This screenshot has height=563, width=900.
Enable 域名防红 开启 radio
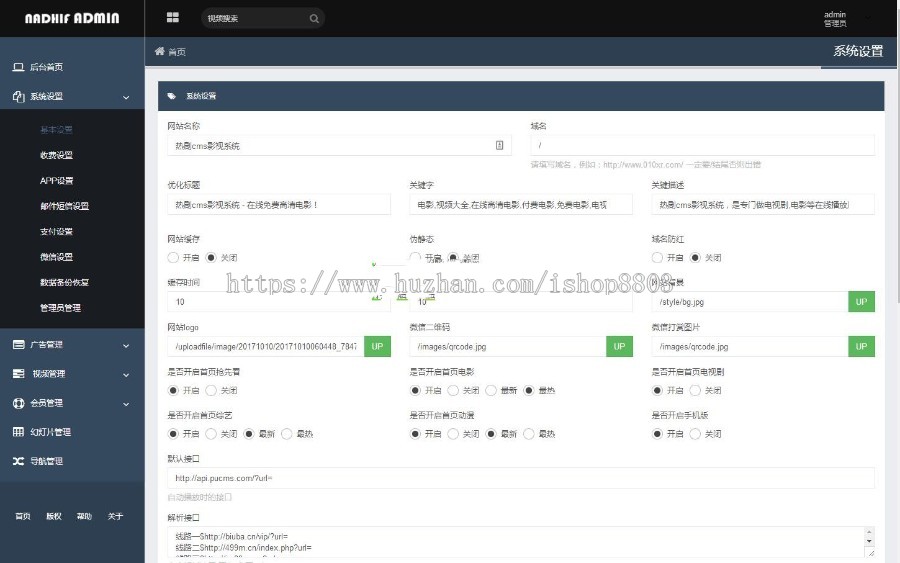tap(657, 258)
